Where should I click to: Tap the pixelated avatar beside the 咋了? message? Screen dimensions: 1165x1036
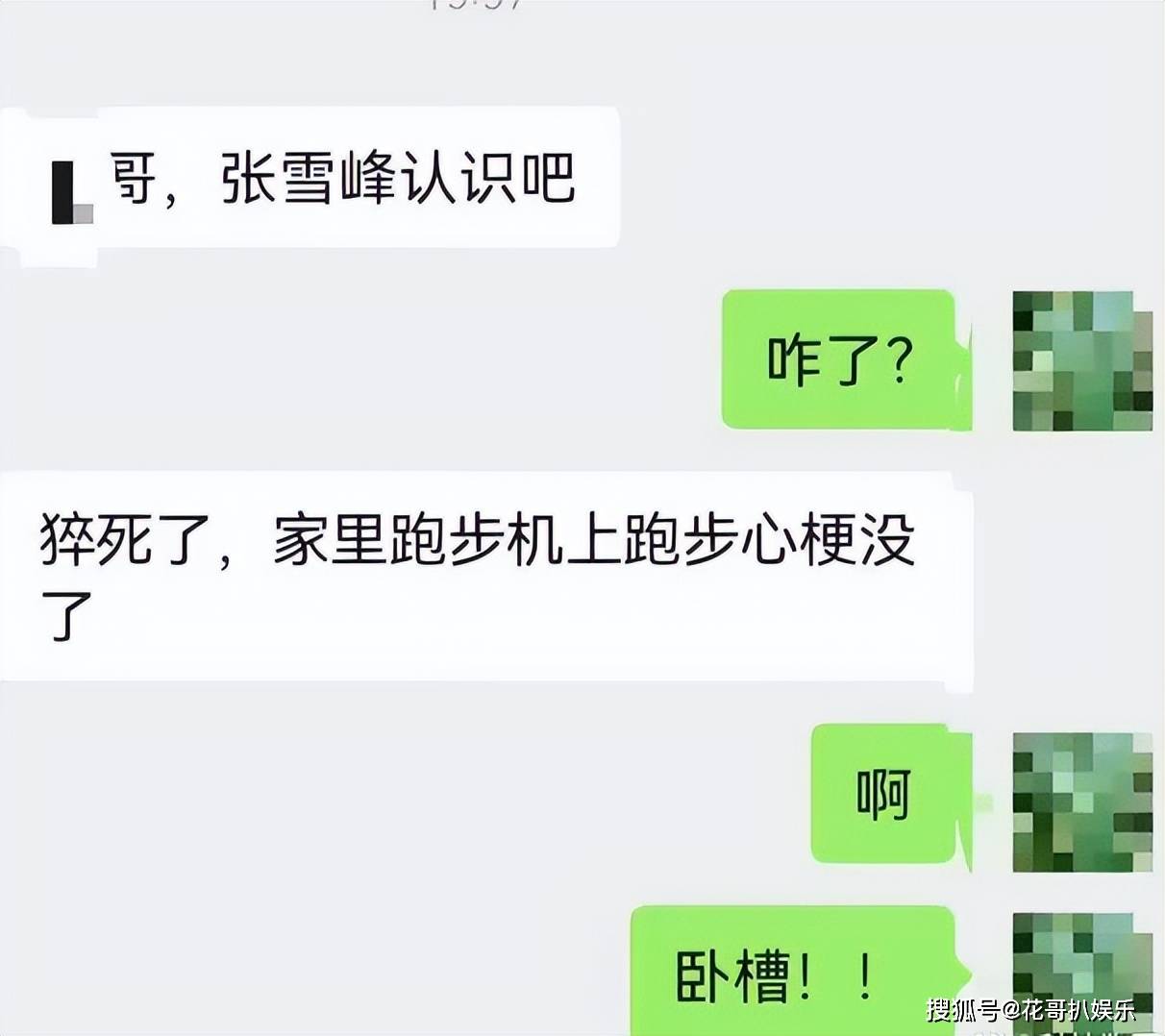[1082, 360]
